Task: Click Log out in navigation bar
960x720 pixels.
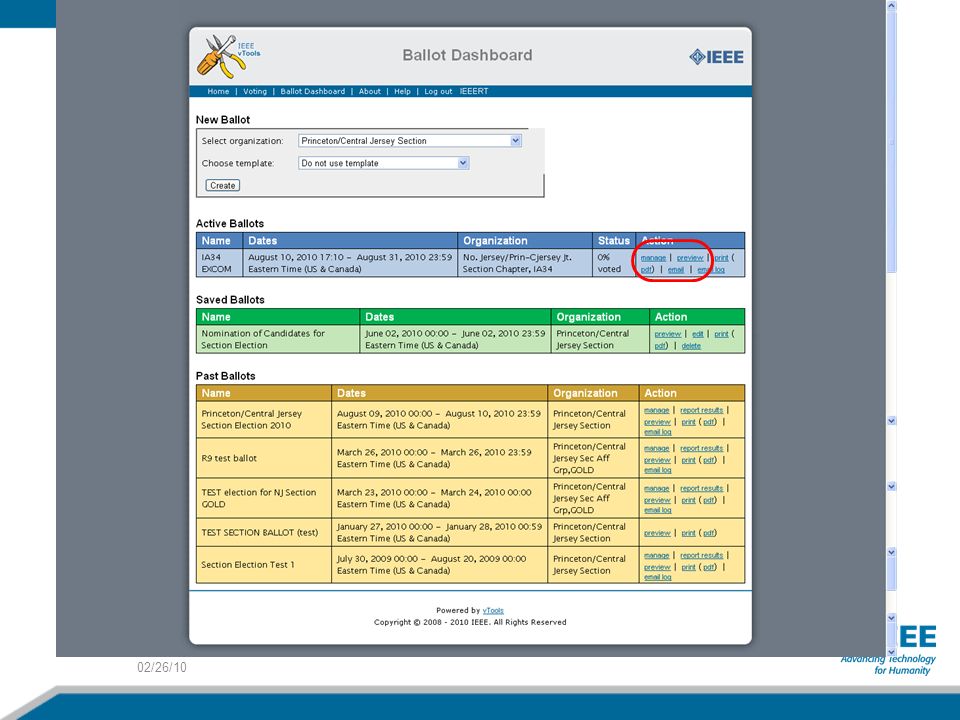Action: (438, 91)
